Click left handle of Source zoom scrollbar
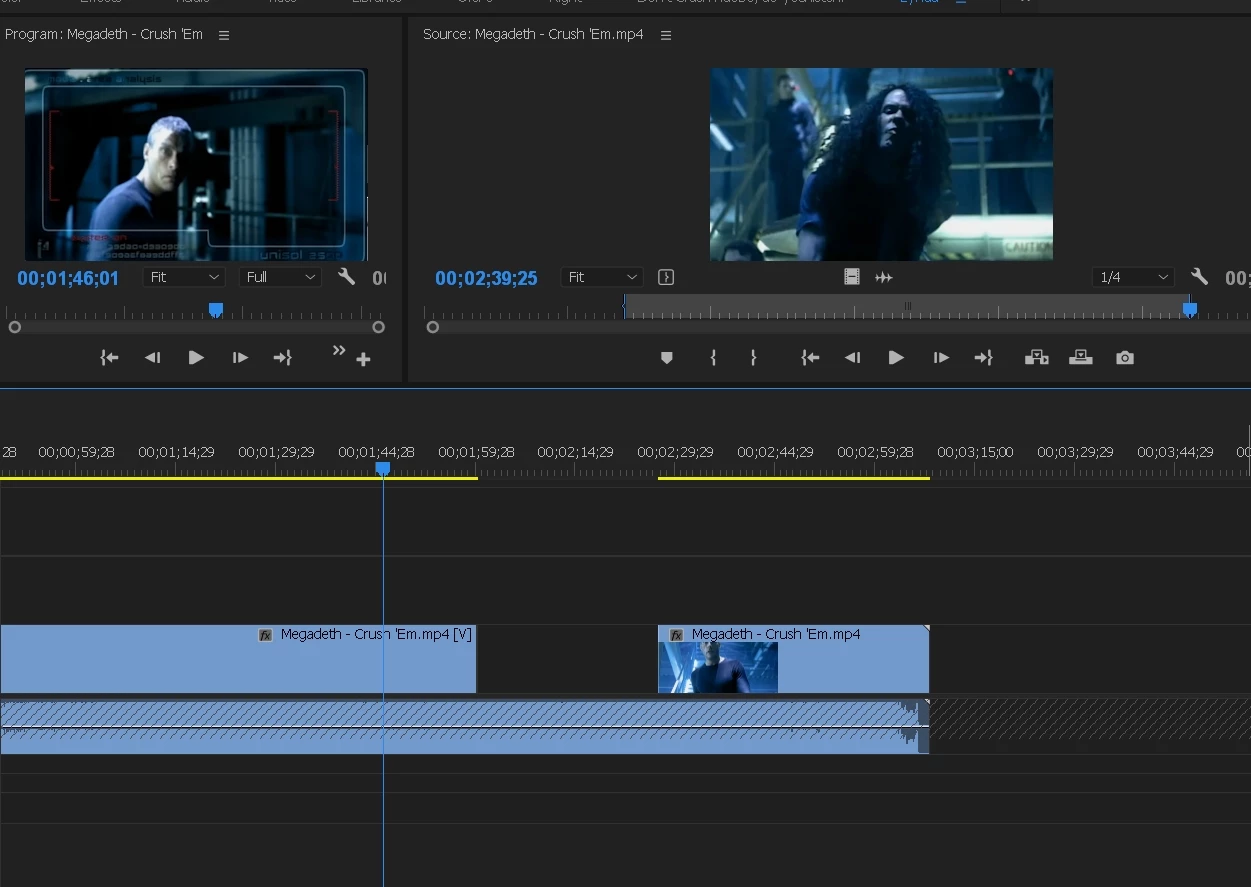Image resolution: width=1251 pixels, height=887 pixels. pos(432,327)
